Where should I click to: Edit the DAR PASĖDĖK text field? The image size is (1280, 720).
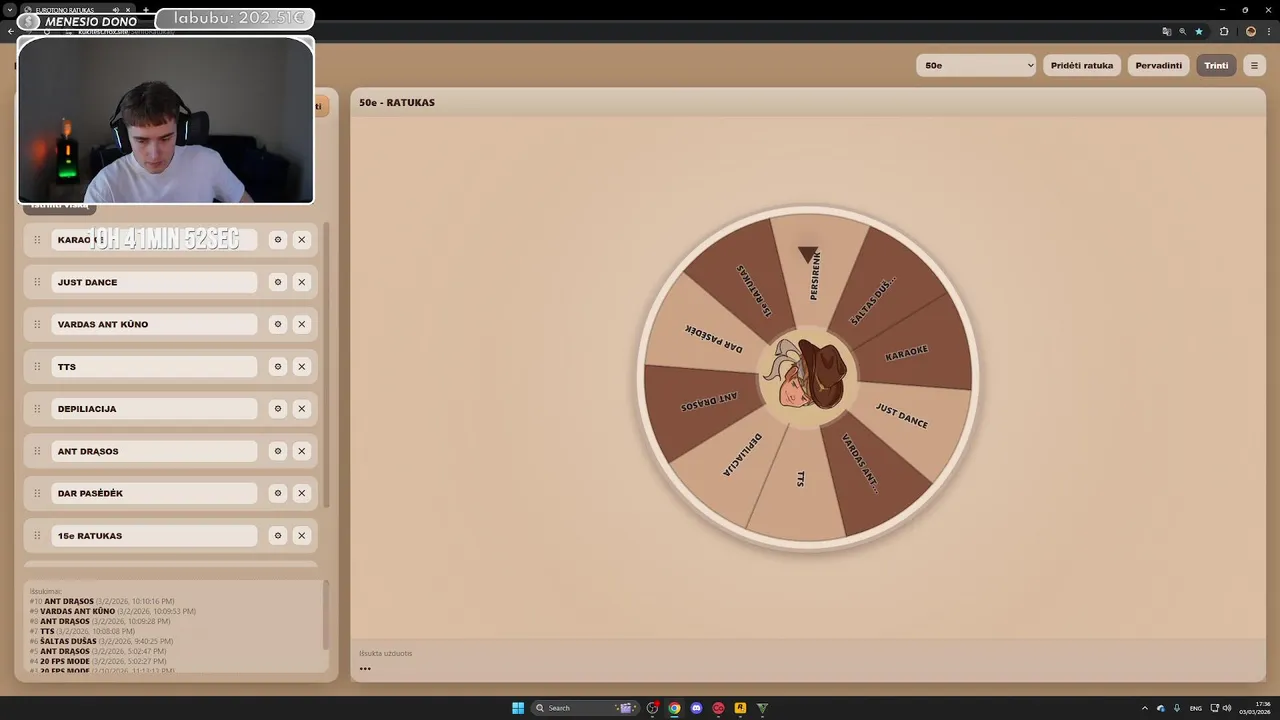[154, 493]
